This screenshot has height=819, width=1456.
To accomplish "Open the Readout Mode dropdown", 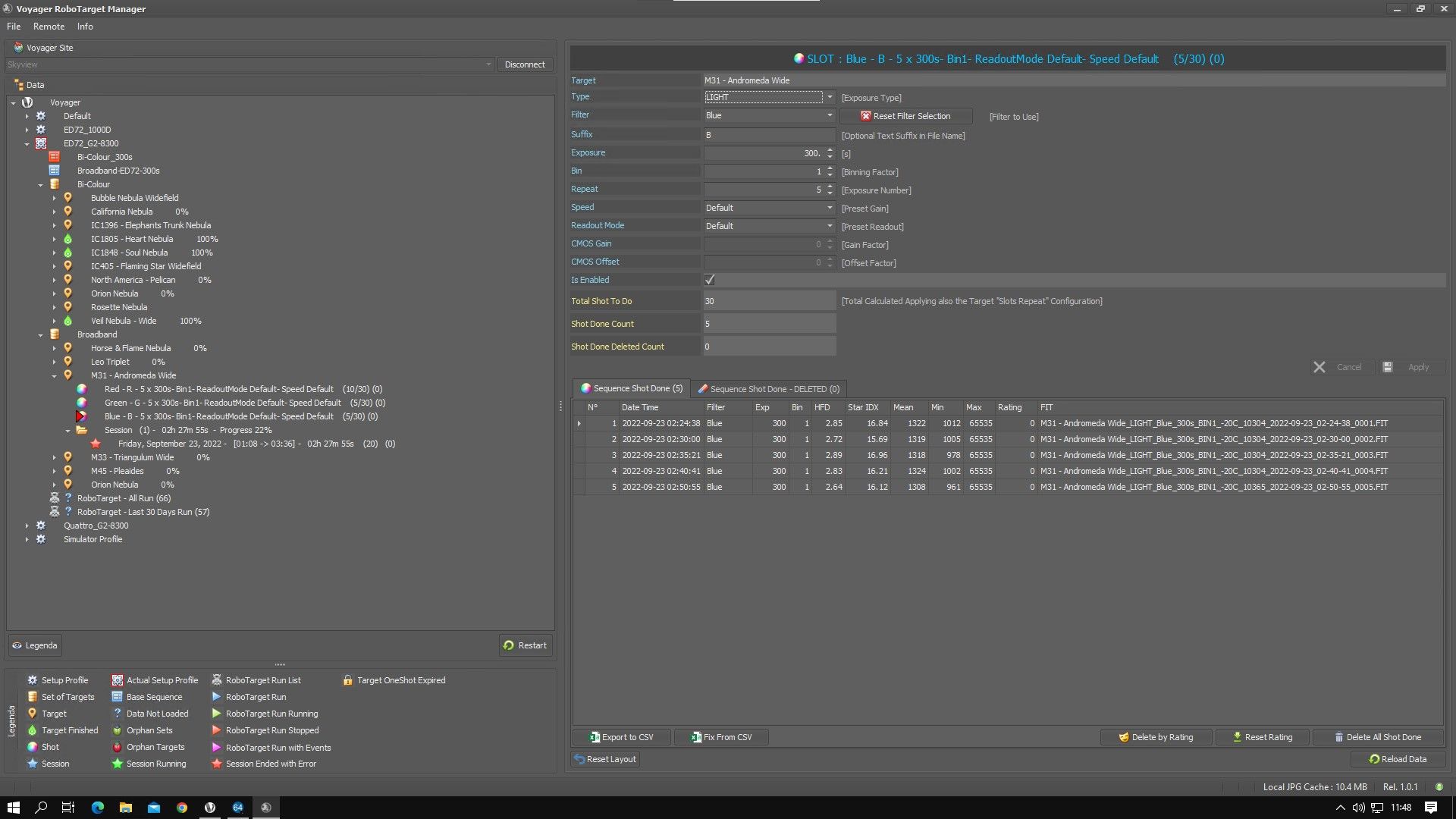I will [830, 226].
